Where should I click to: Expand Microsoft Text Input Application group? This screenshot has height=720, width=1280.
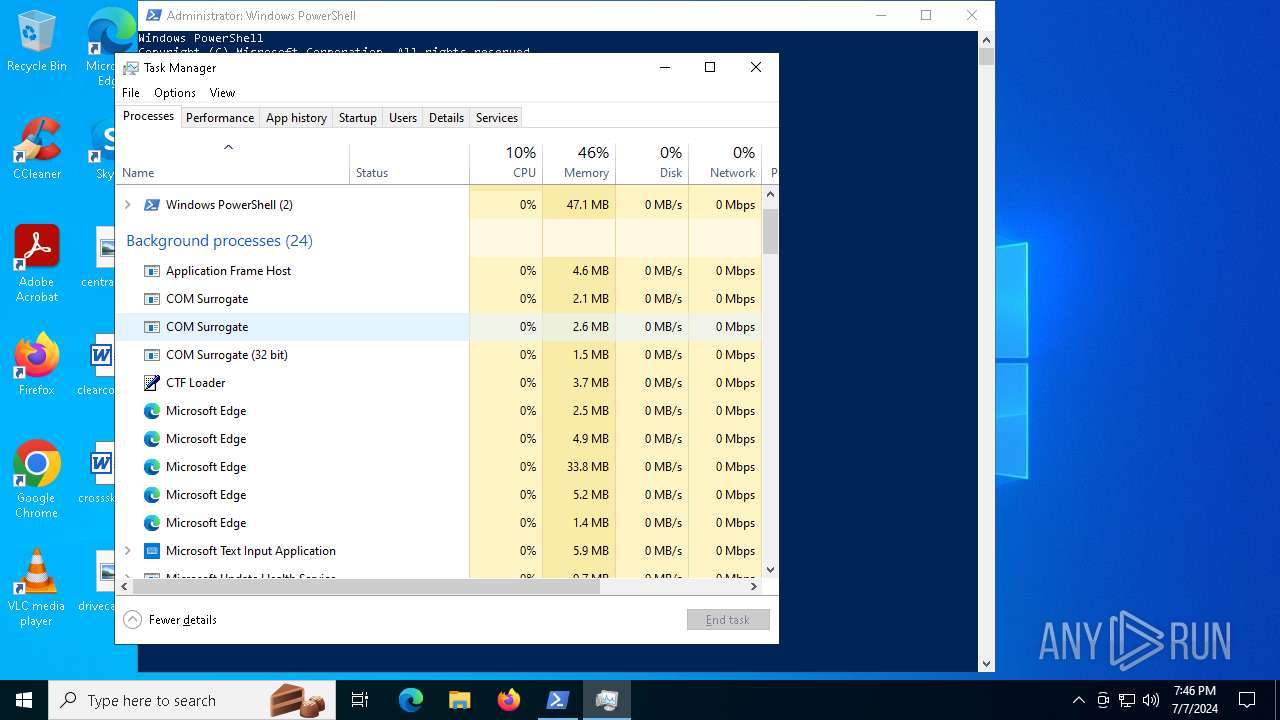[127, 551]
